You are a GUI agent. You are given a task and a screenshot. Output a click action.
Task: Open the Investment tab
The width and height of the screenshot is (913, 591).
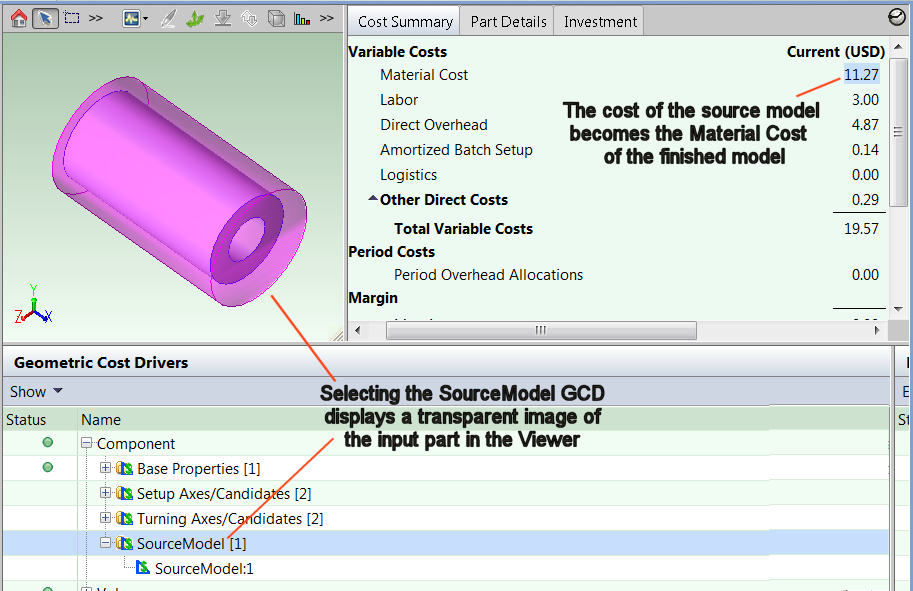[x=600, y=21]
